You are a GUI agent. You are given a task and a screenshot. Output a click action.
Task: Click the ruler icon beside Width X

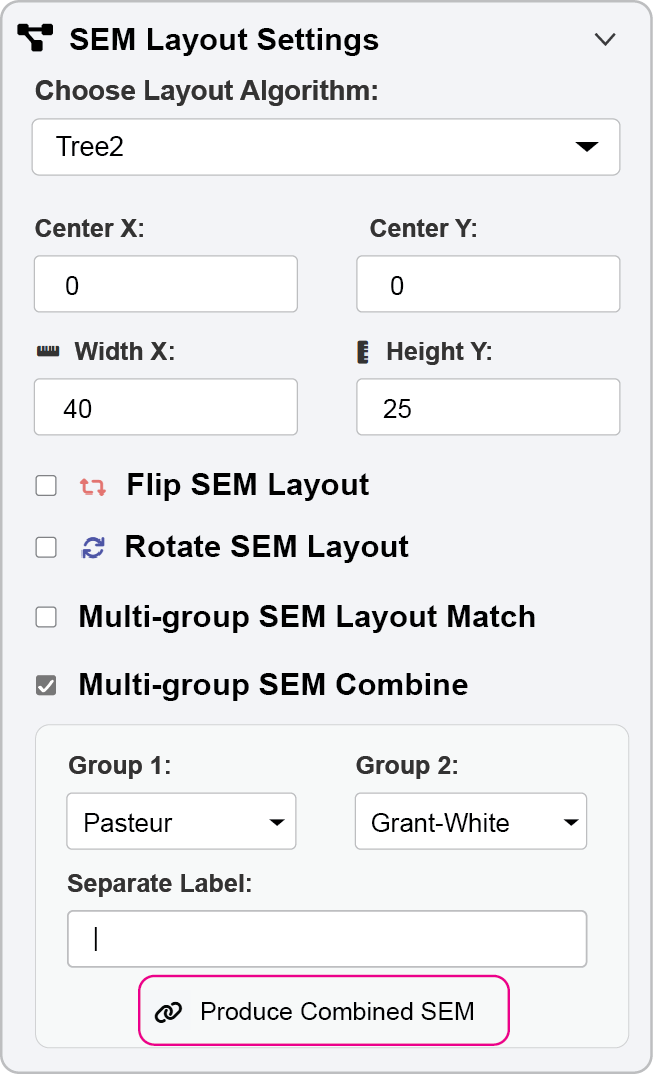click(48, 352)
